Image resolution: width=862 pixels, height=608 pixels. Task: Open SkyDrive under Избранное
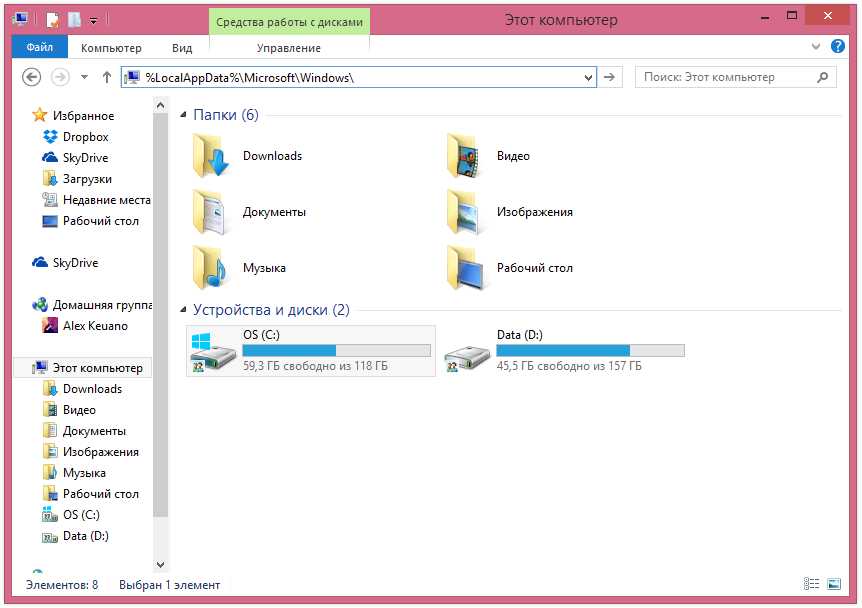coord(75,158)
